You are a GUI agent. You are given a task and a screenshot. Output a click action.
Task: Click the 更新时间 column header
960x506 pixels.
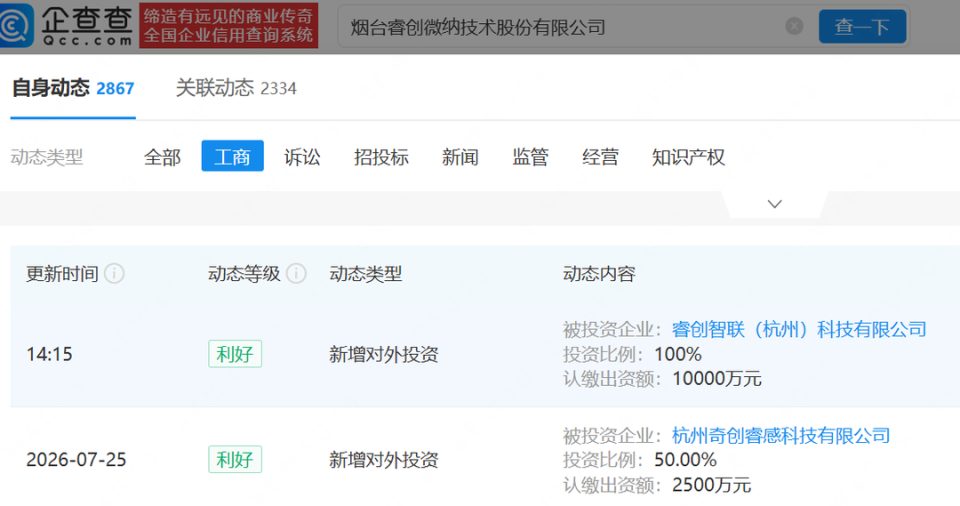click(x=62, y=273)
